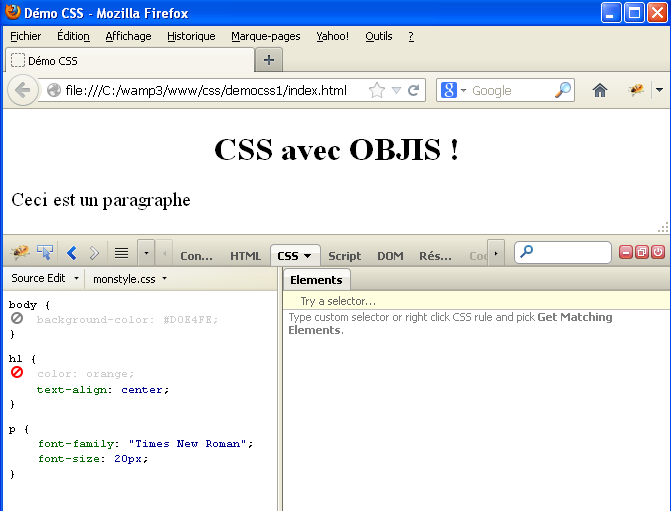Click the Firebug back history arrow
Viewport: 671px width, 511px height.
pos(71,253)
